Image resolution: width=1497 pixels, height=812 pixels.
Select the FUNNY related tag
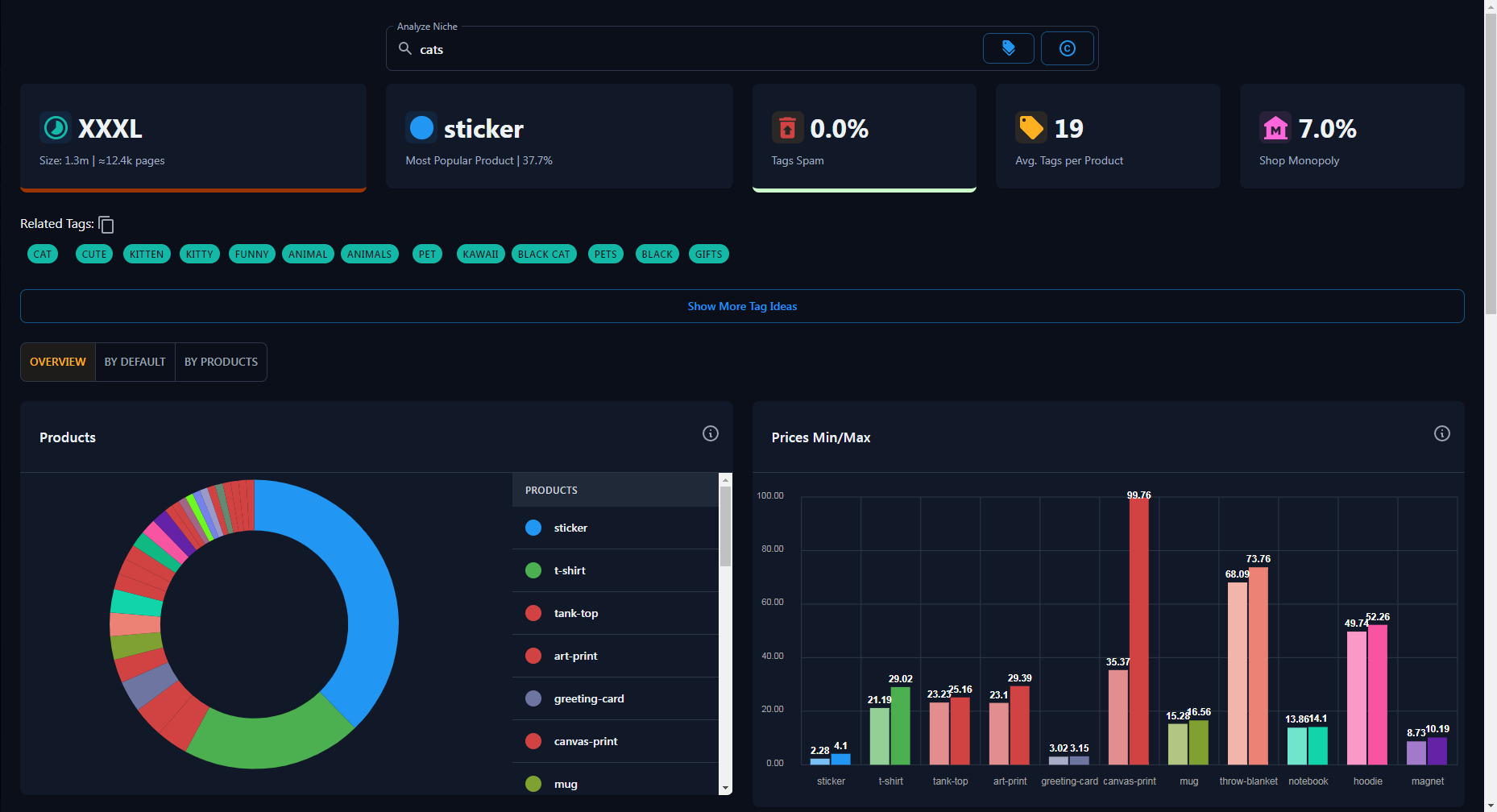click(252, 255)
